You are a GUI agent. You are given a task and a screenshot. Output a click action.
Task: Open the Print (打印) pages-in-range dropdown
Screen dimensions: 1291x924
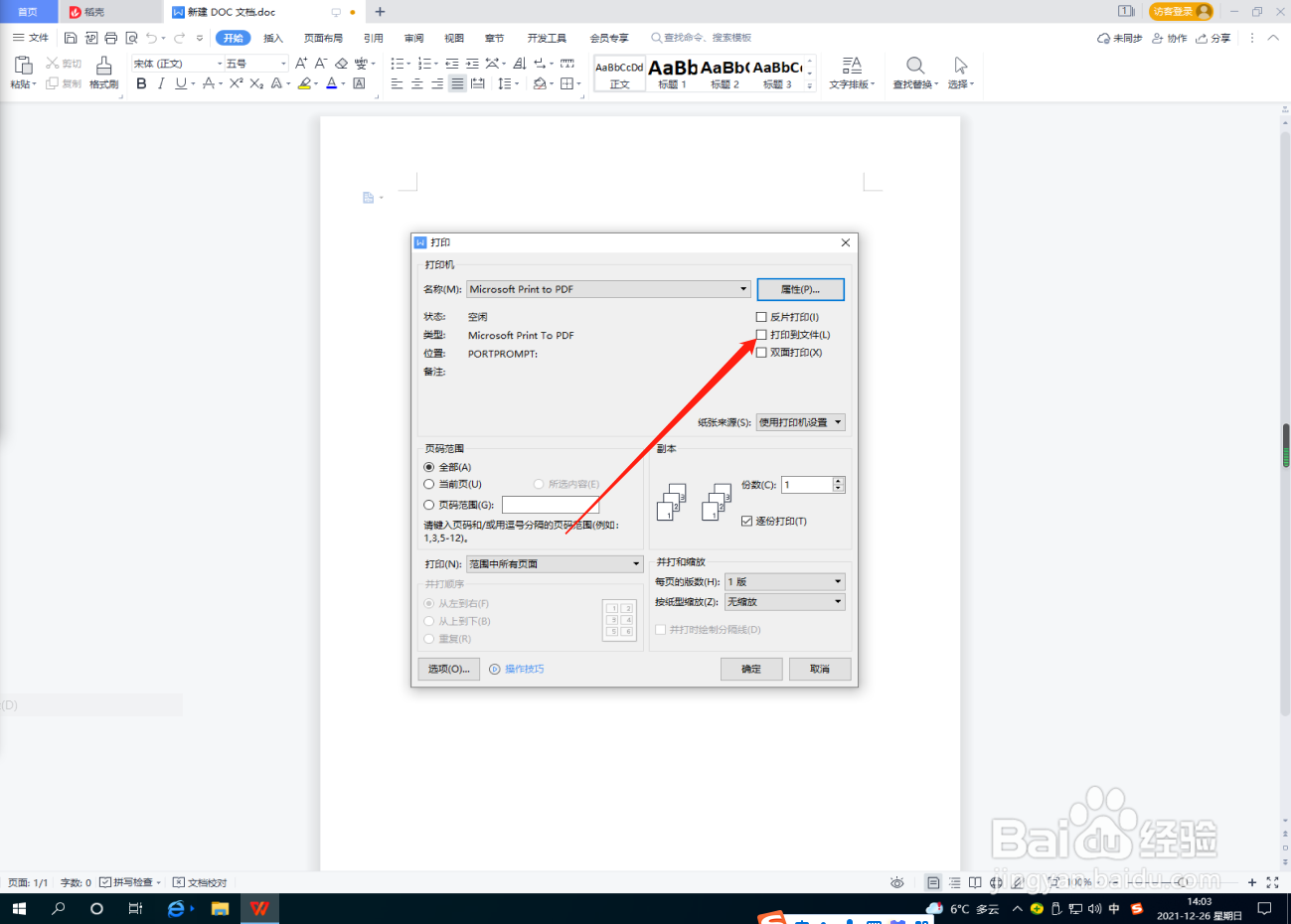click(555, 563)
